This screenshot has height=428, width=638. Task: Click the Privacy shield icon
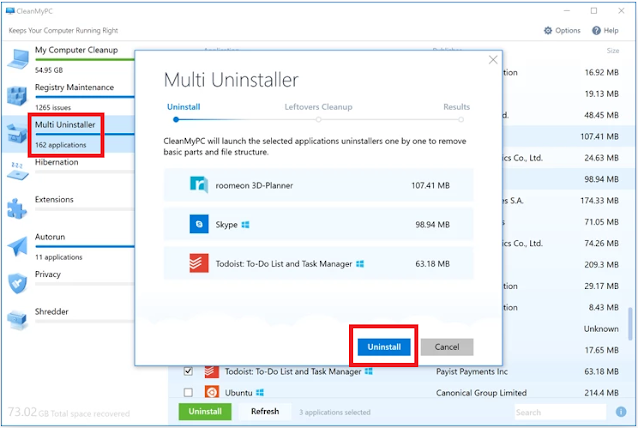pyautogui.click(x=17, y=283)
